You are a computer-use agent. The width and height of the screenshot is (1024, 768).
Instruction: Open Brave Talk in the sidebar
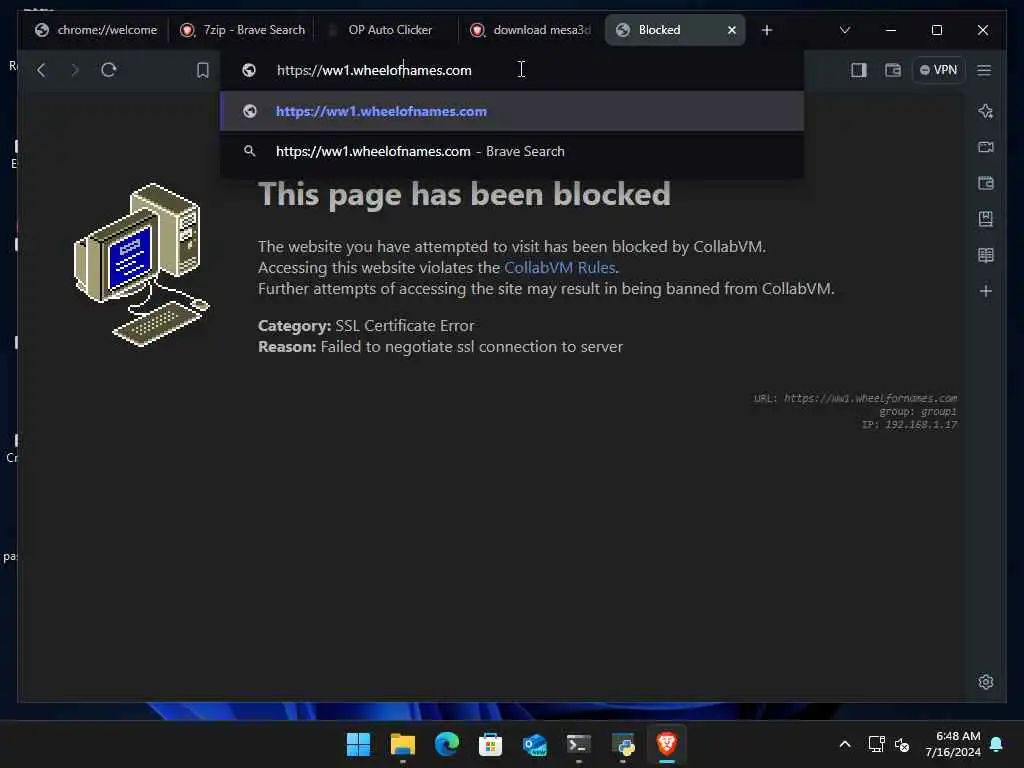click(x=985, y=147)
